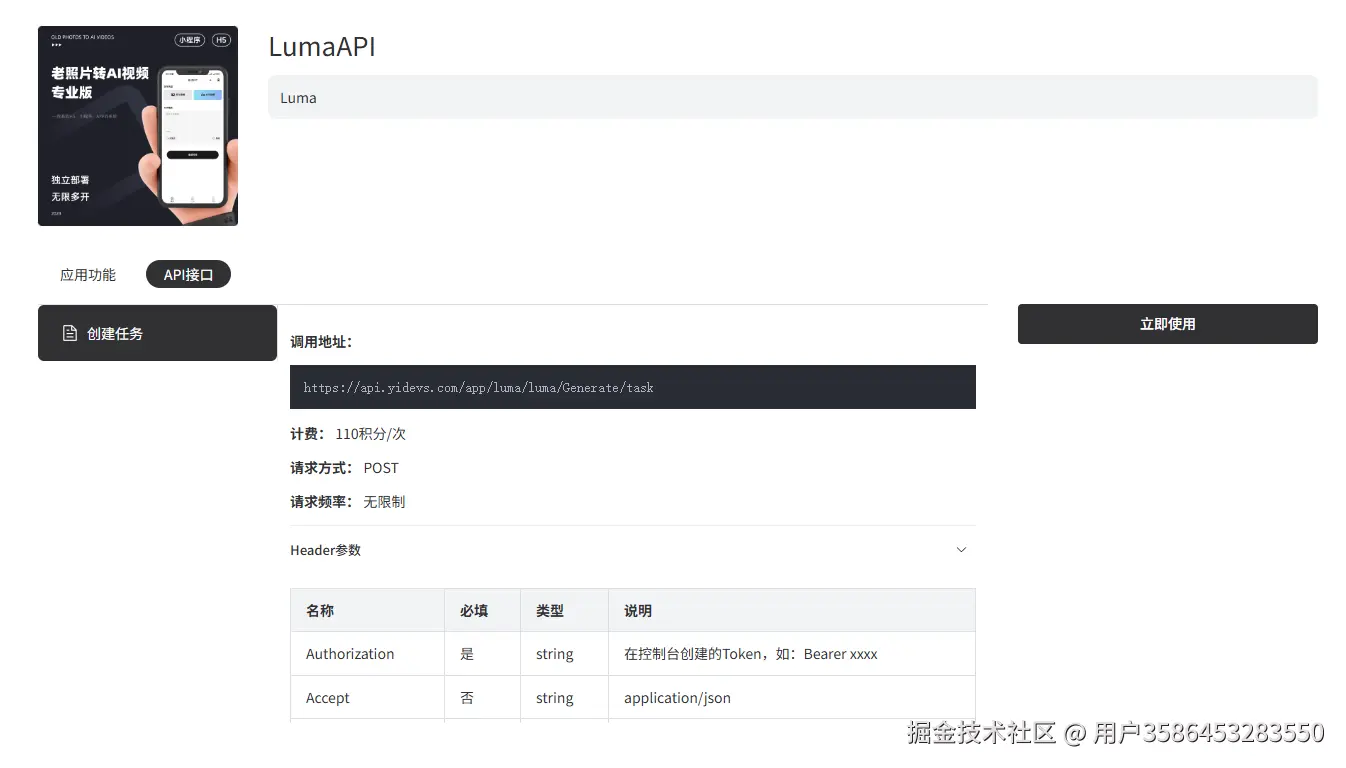Screen dimensions: 1346x768
Task: Click the H5 badge on the cover
Action: [x=221, y=40]
